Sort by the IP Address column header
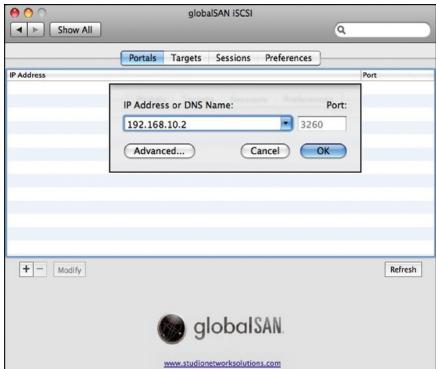436x369 pixels. 184,75
